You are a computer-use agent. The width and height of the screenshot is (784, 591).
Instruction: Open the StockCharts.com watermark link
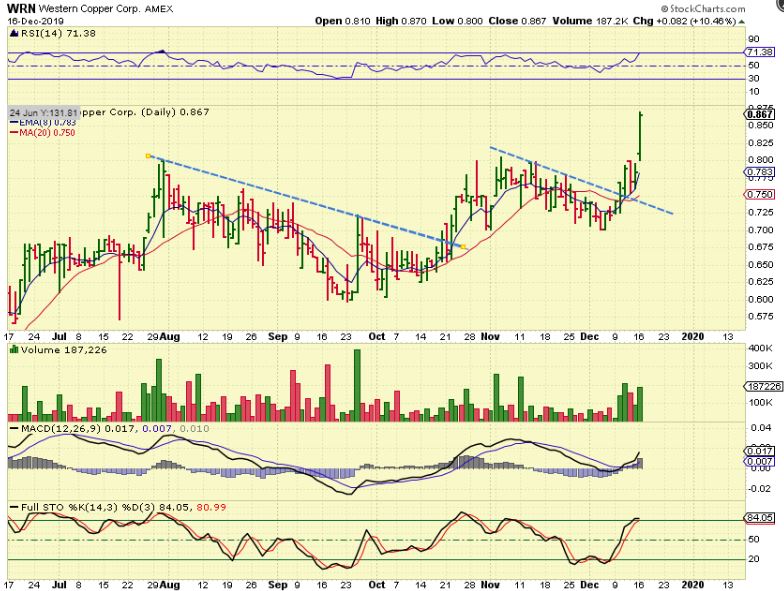tap(703, 8)
